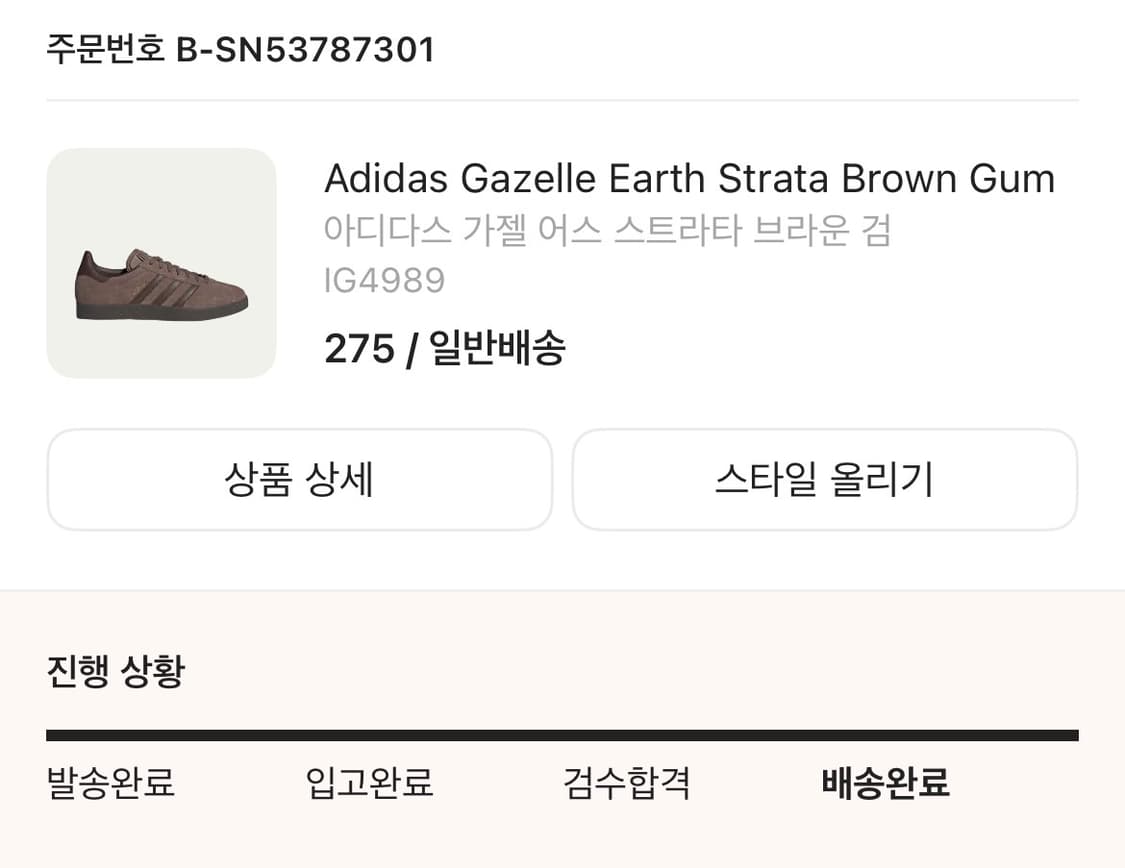Click the product name Adidas Gazelle Earth Strata
The width and height of the screenshot is (1125, 868).
[690, 178]
